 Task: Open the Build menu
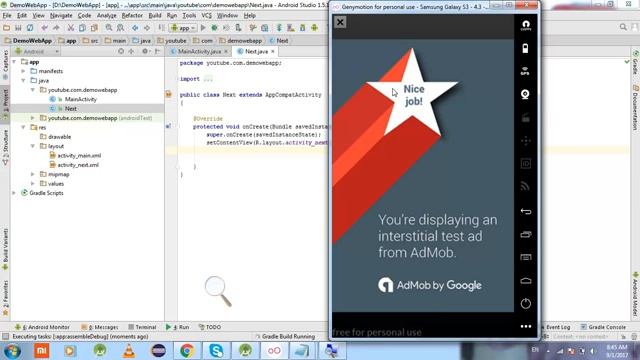point(155,16)
